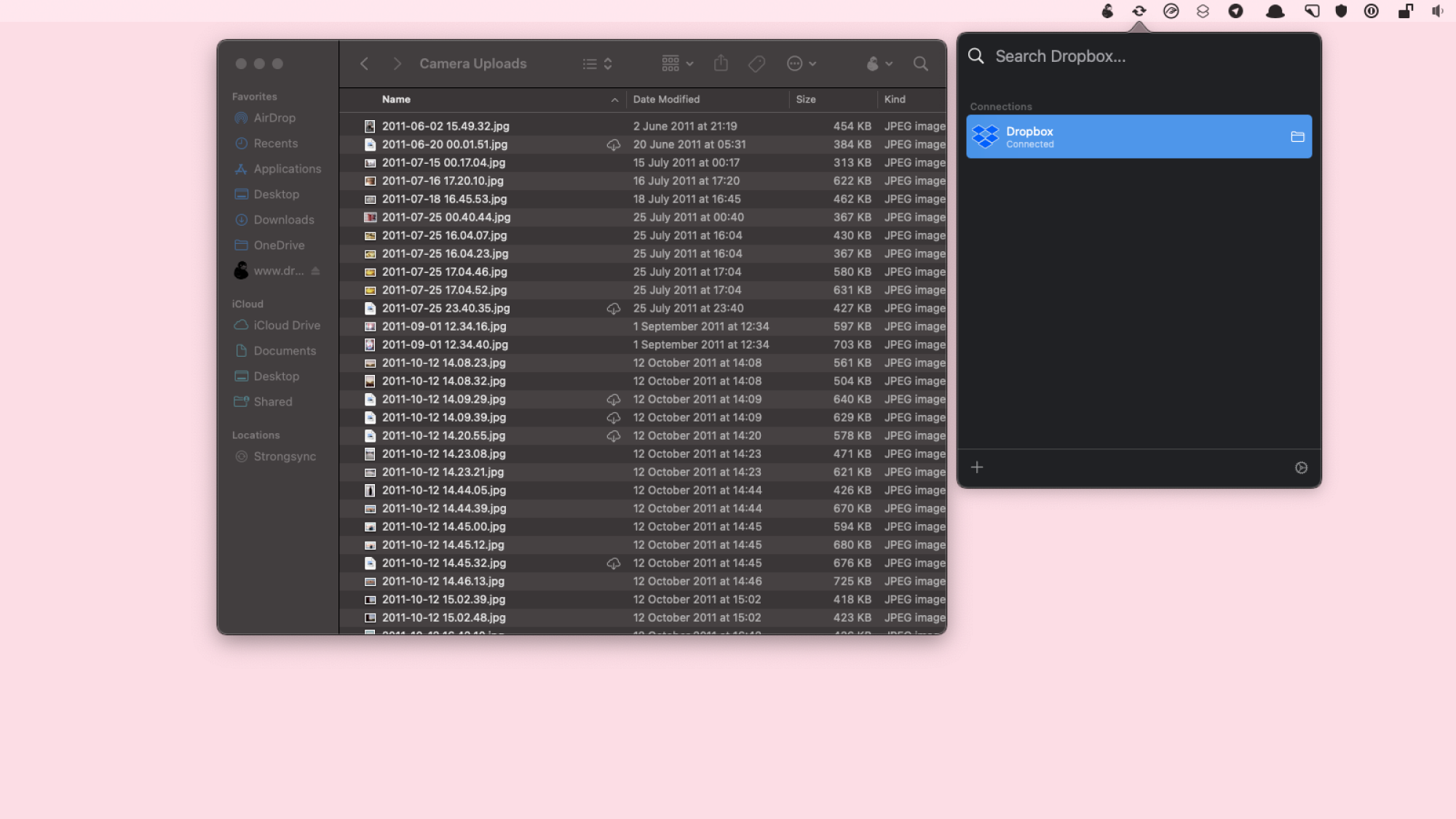Sort by the Date Modified column header

pos(666,100)
